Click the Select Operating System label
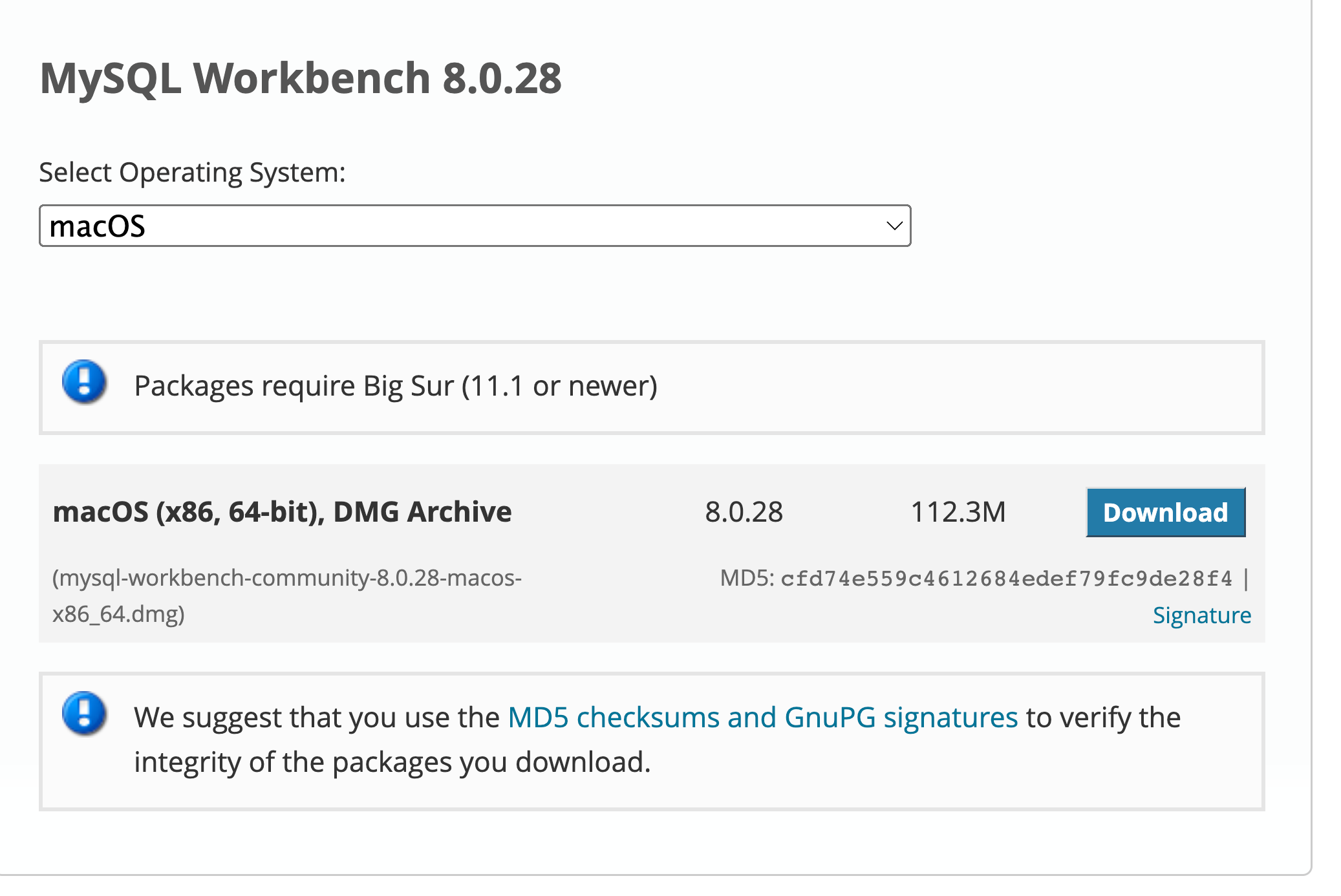This screenshot has height=896, width=1341. pos(192,173)
